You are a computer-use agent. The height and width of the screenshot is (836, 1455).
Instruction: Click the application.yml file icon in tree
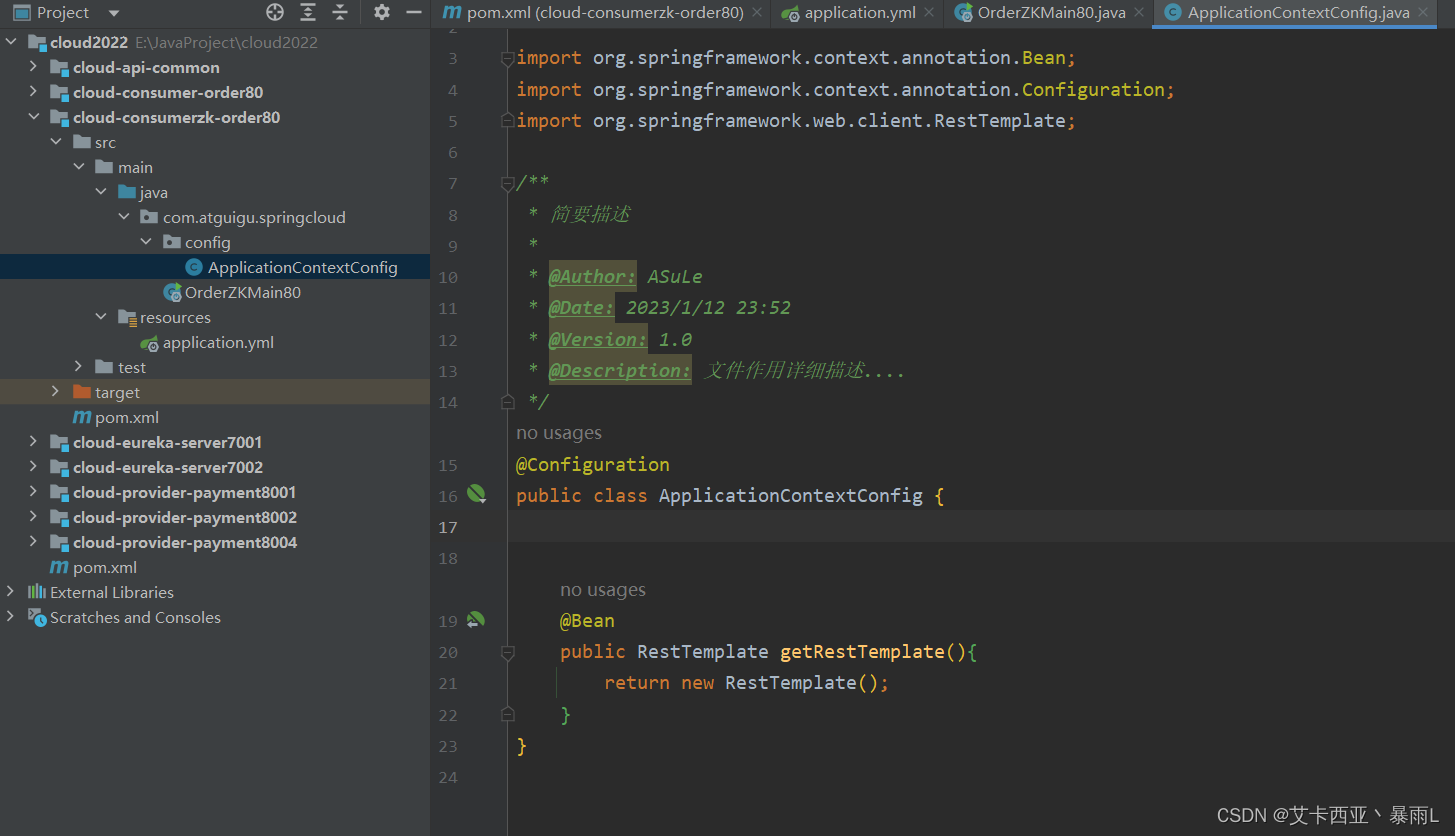tap(150, 342)
